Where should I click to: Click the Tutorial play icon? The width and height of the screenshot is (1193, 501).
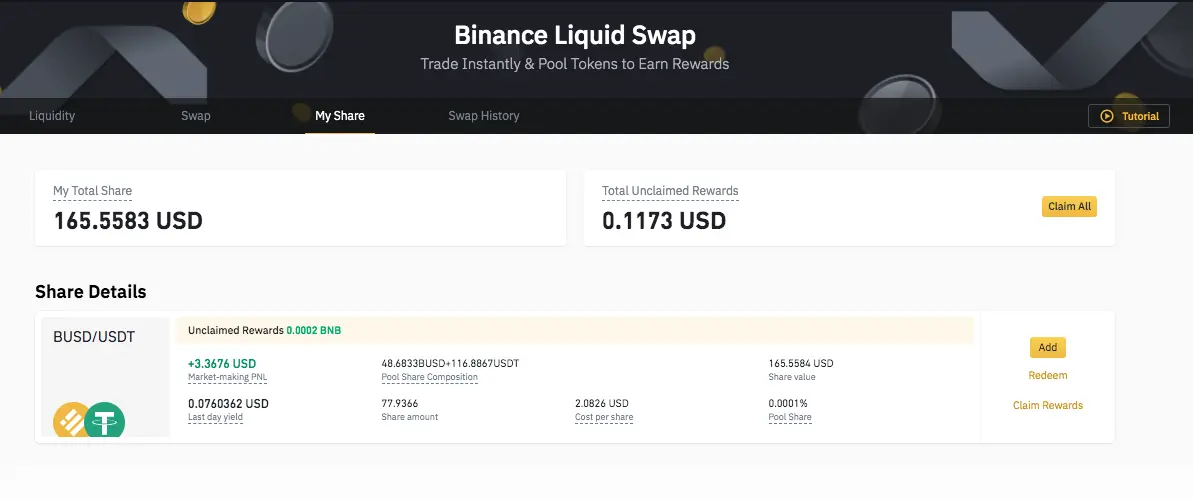[x=1107, y=116]
